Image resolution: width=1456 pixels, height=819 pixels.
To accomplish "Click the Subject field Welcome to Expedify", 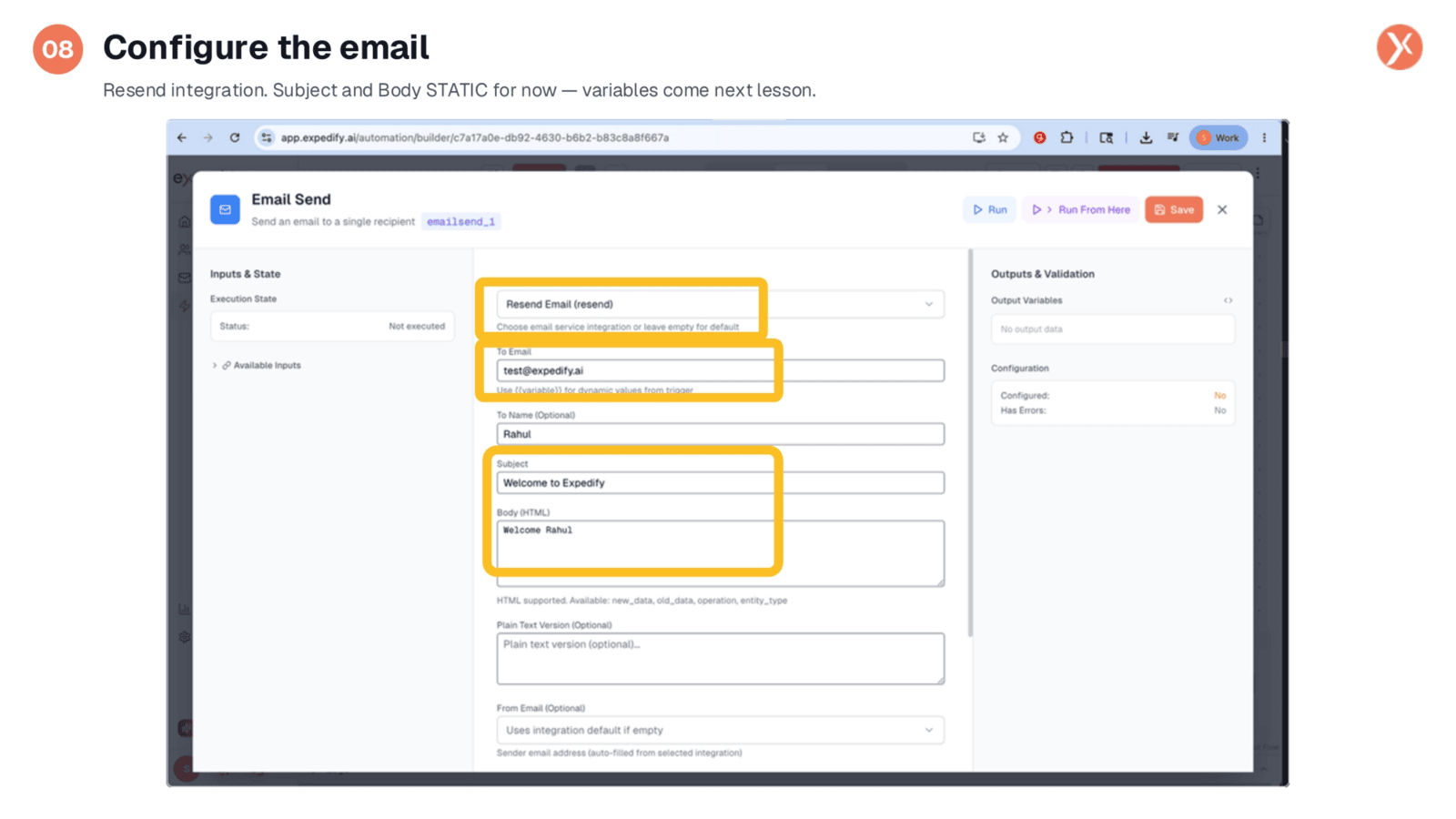I will point(720,482).
